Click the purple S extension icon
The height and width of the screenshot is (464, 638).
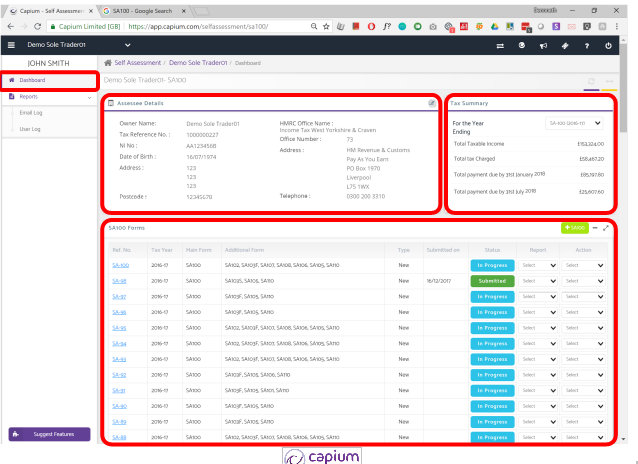point(556,26)
